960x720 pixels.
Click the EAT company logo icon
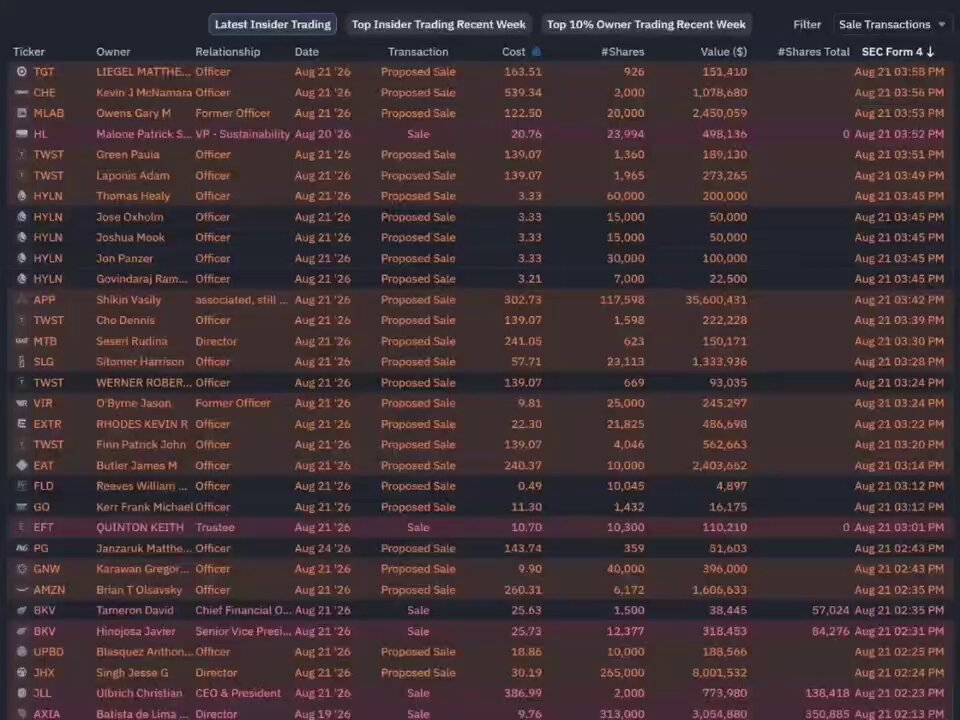21,465
